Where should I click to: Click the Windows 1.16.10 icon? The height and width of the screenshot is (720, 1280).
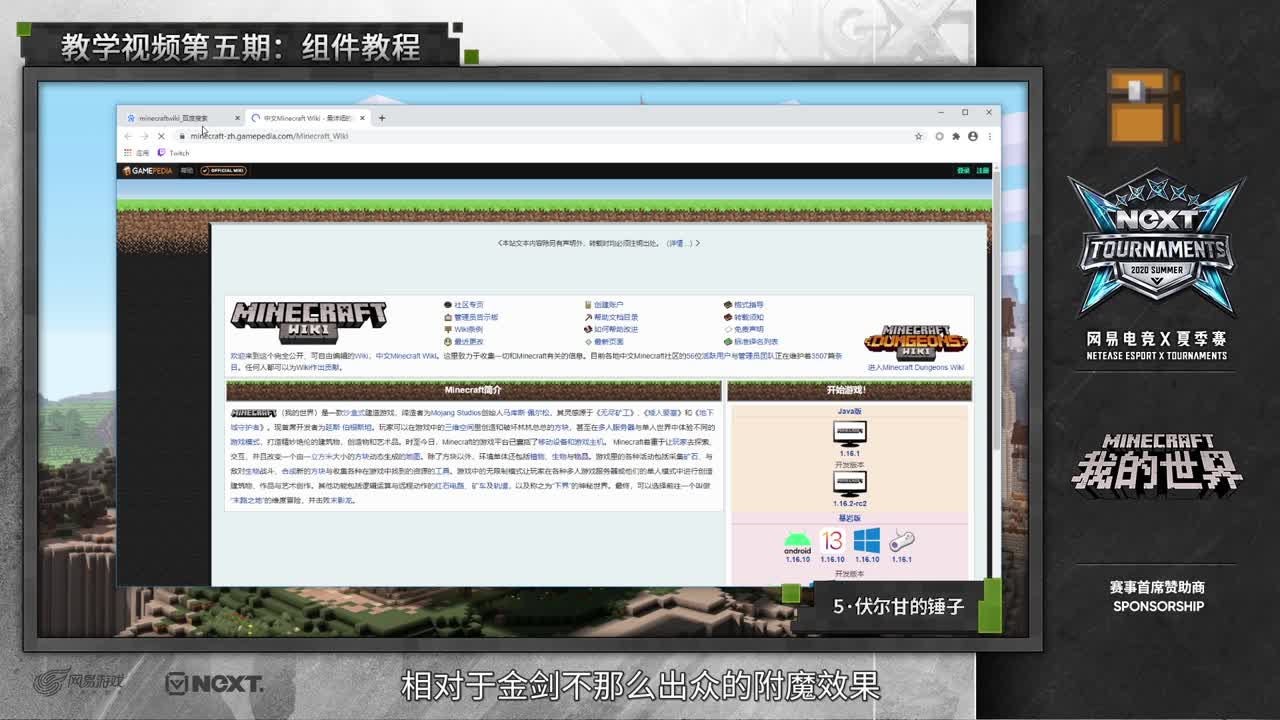click(x=867, y=541)
